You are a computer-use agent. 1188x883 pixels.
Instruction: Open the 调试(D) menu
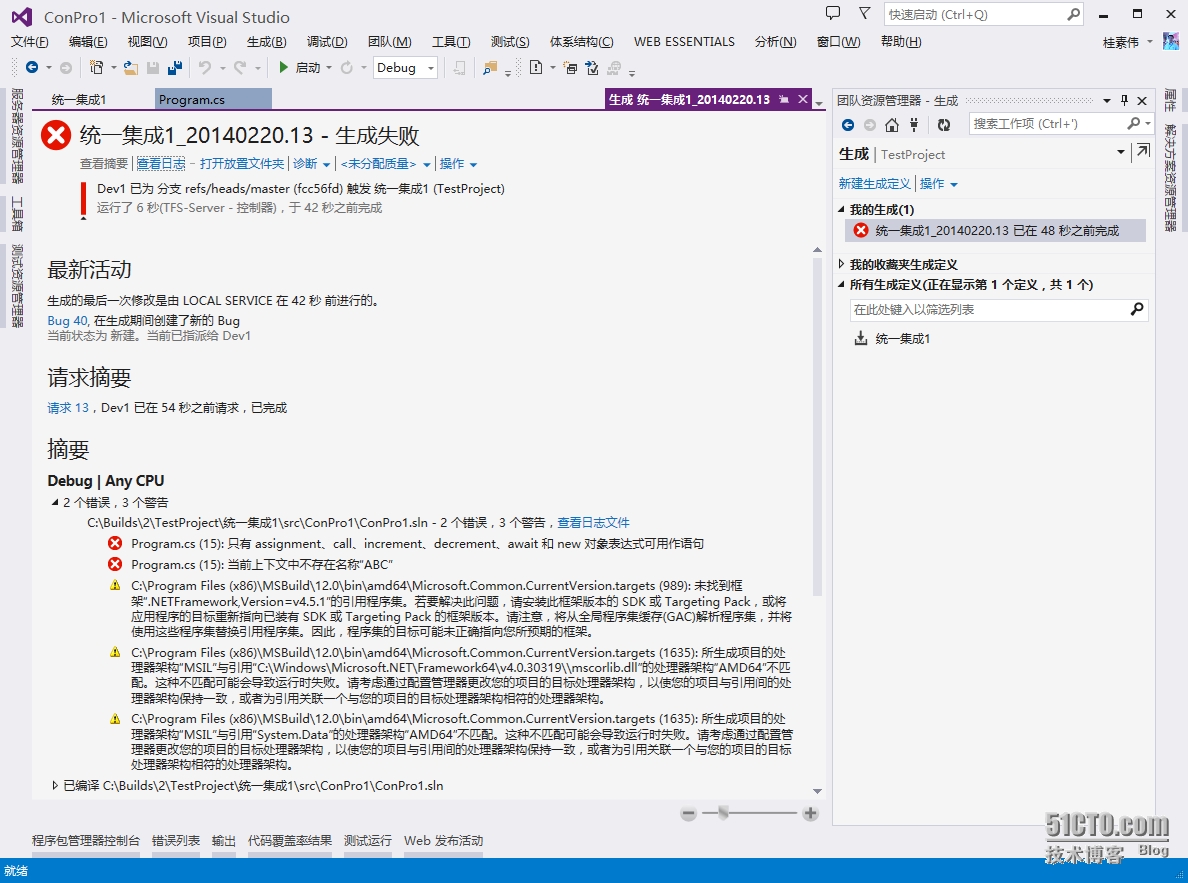[x=327, y=42]
